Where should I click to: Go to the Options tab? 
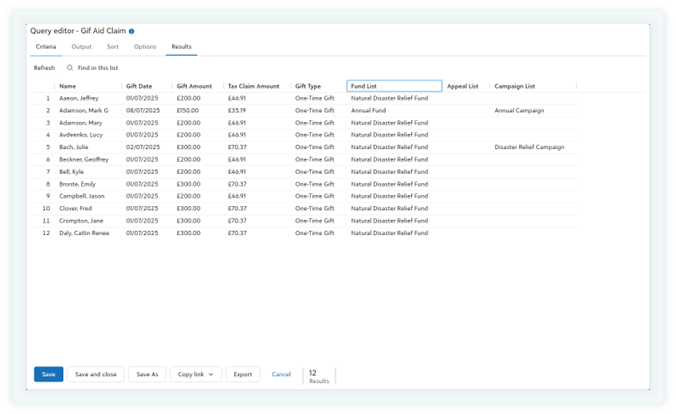click(145, 47)
